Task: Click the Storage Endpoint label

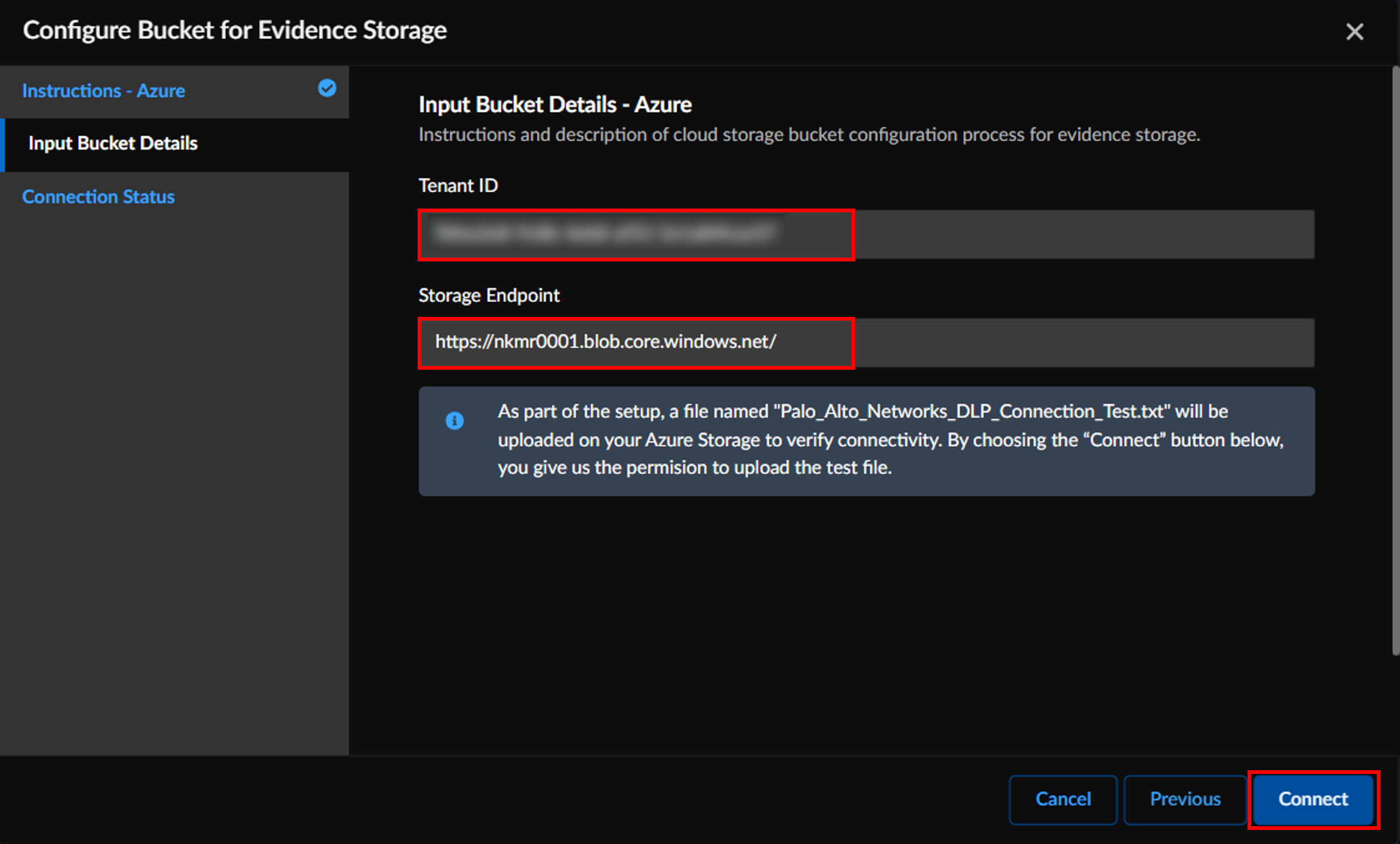Action: (489, 295)
